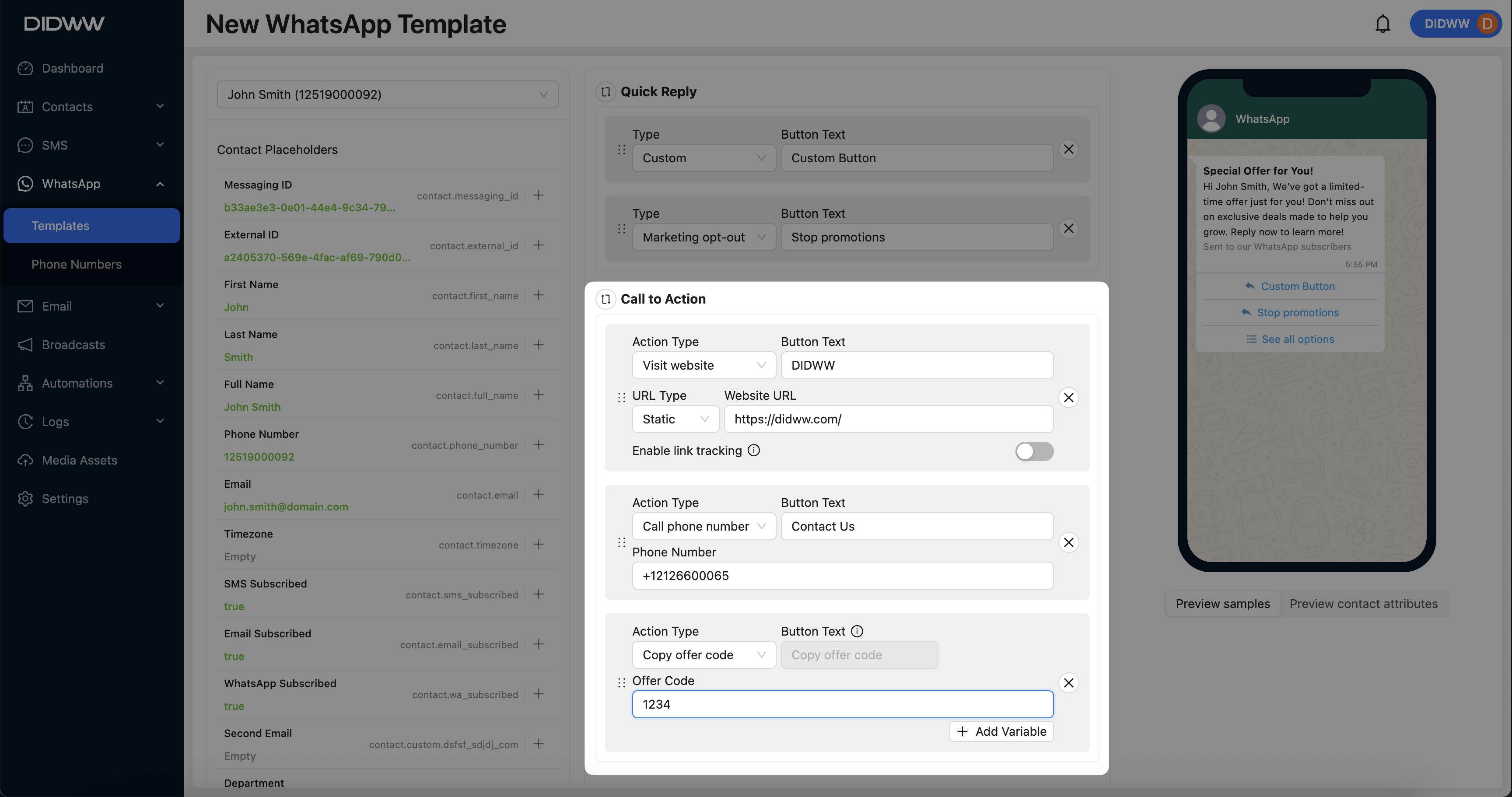This screenshot has height=797, width=1512.
Task: Click link tracking info icon
Action: [754, 451]
